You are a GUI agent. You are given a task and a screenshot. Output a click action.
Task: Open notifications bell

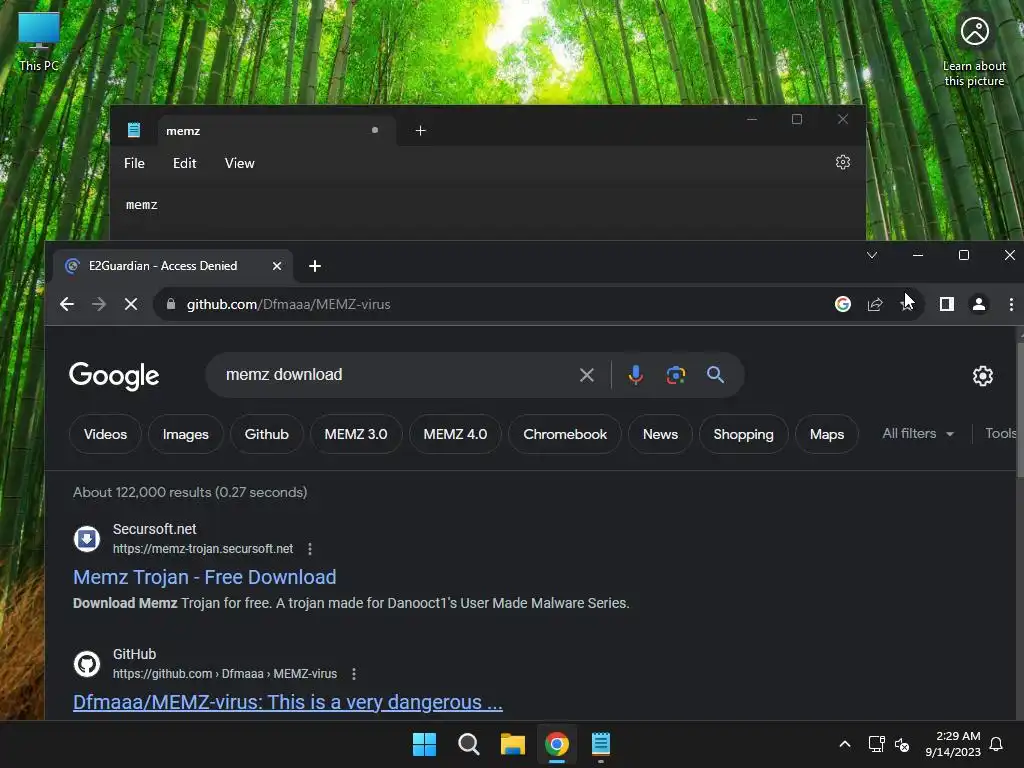997,744
